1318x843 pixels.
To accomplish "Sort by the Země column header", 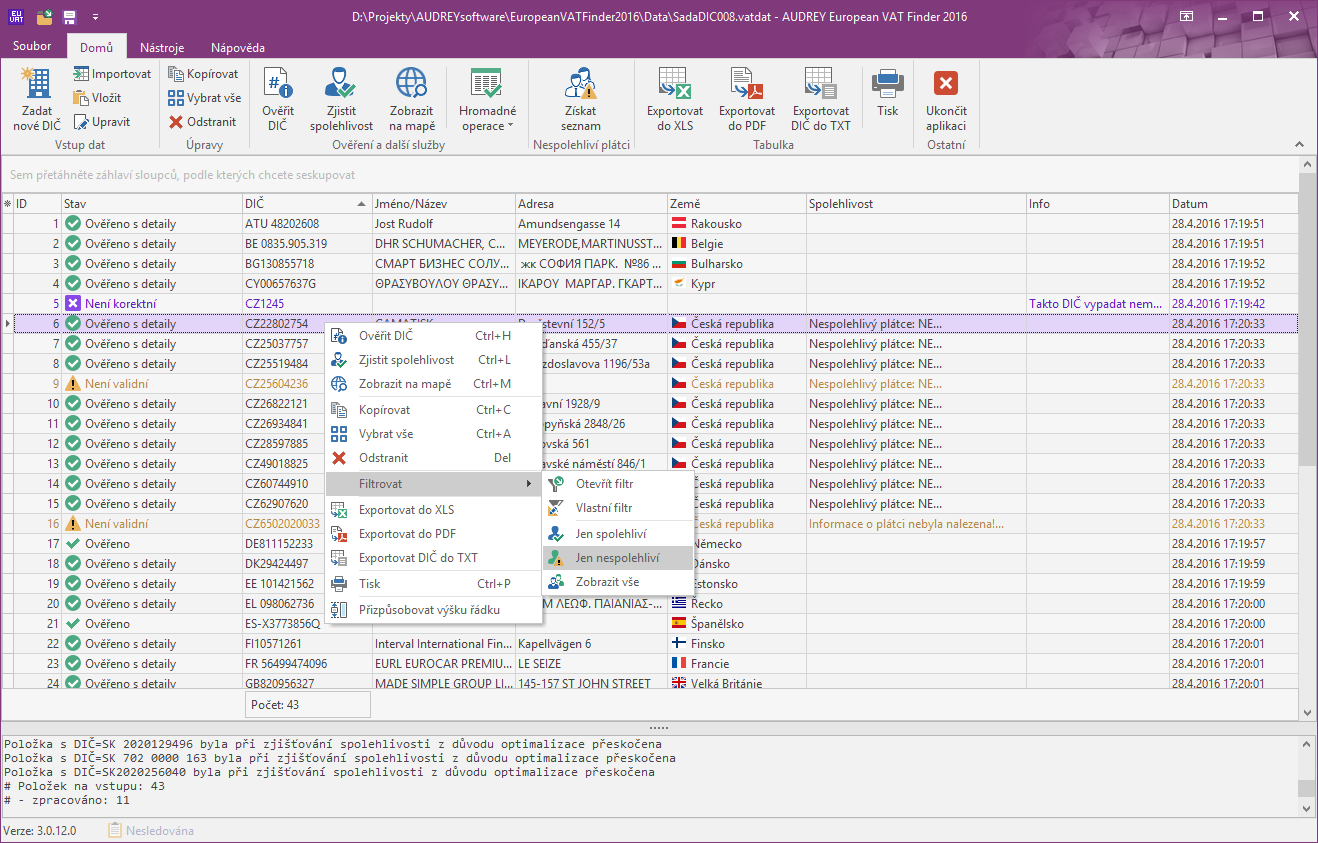I will pos(736,204).
